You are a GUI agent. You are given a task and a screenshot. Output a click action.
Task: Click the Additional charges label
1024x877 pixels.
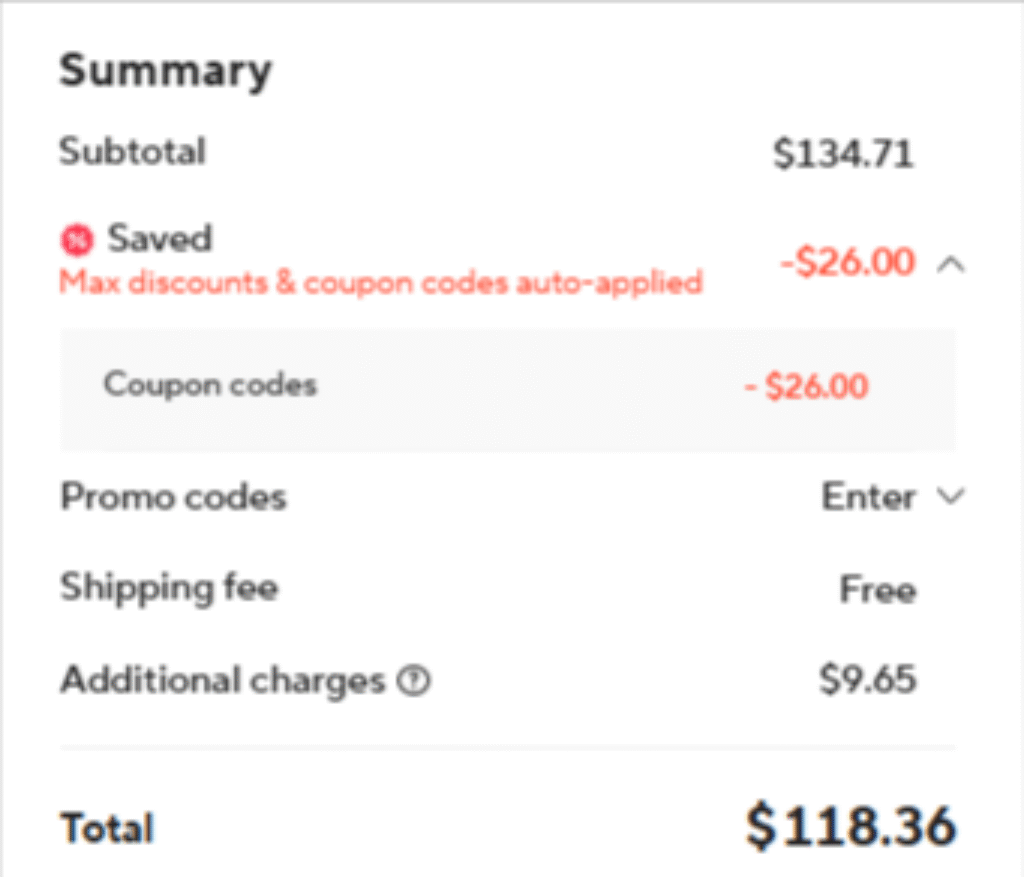[x=222, y=681]
